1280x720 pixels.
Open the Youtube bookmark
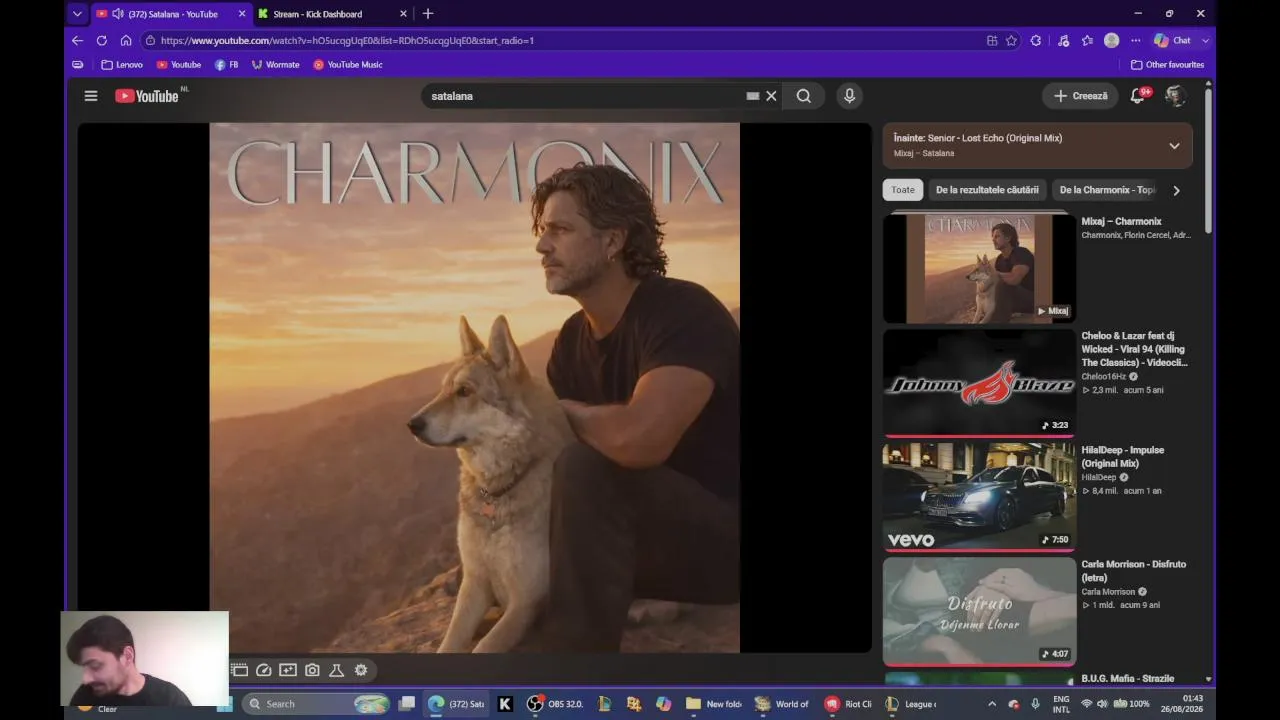[x=179, y=65]
